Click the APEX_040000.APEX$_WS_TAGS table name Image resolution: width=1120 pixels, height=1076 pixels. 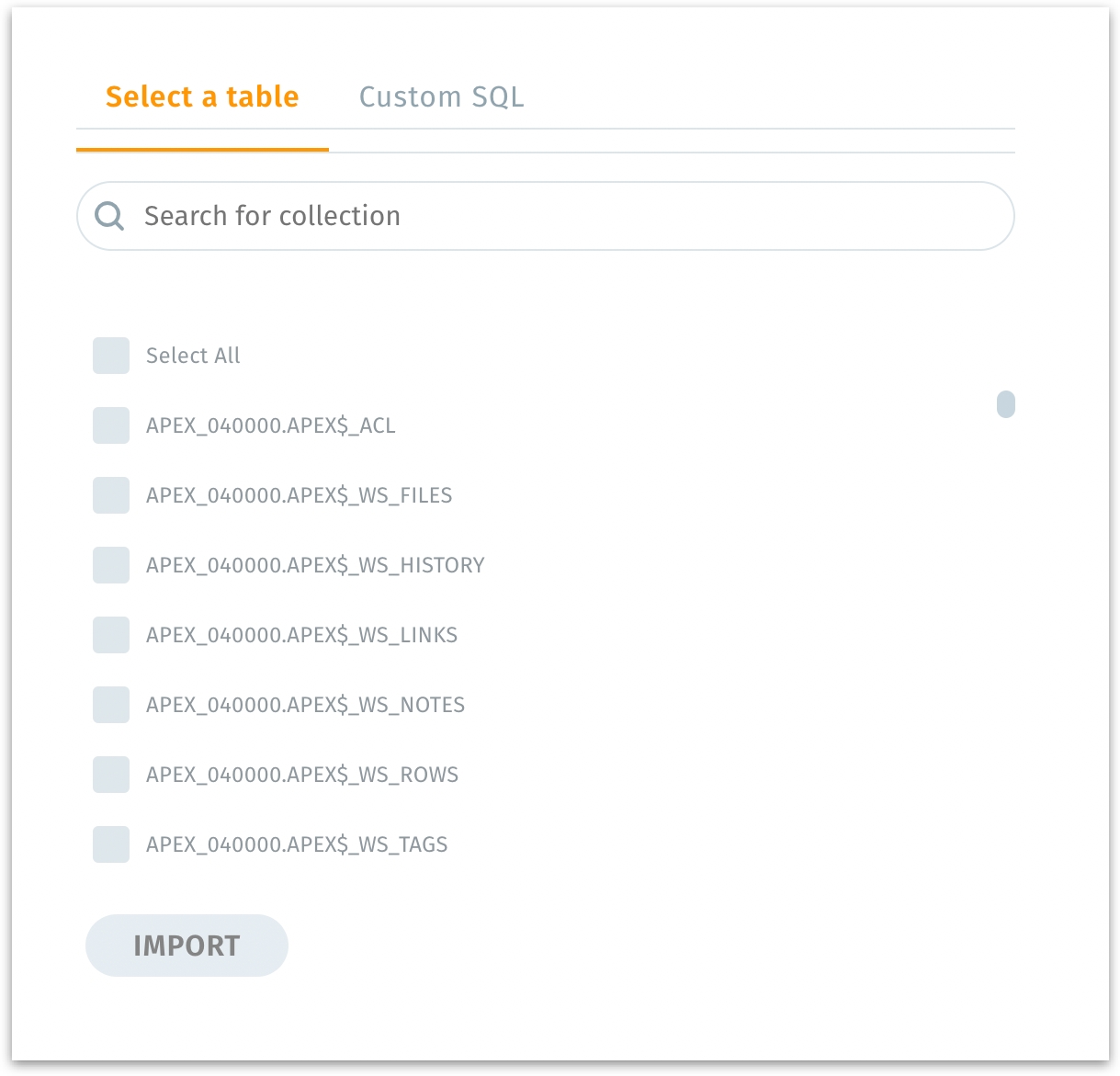(297, 844)
